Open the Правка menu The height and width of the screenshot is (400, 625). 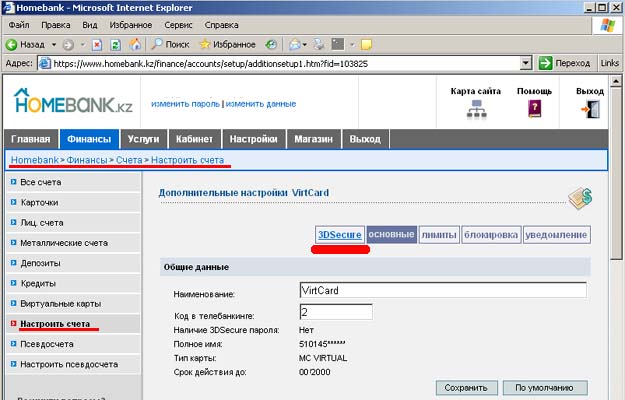click(x=56, y=25)
